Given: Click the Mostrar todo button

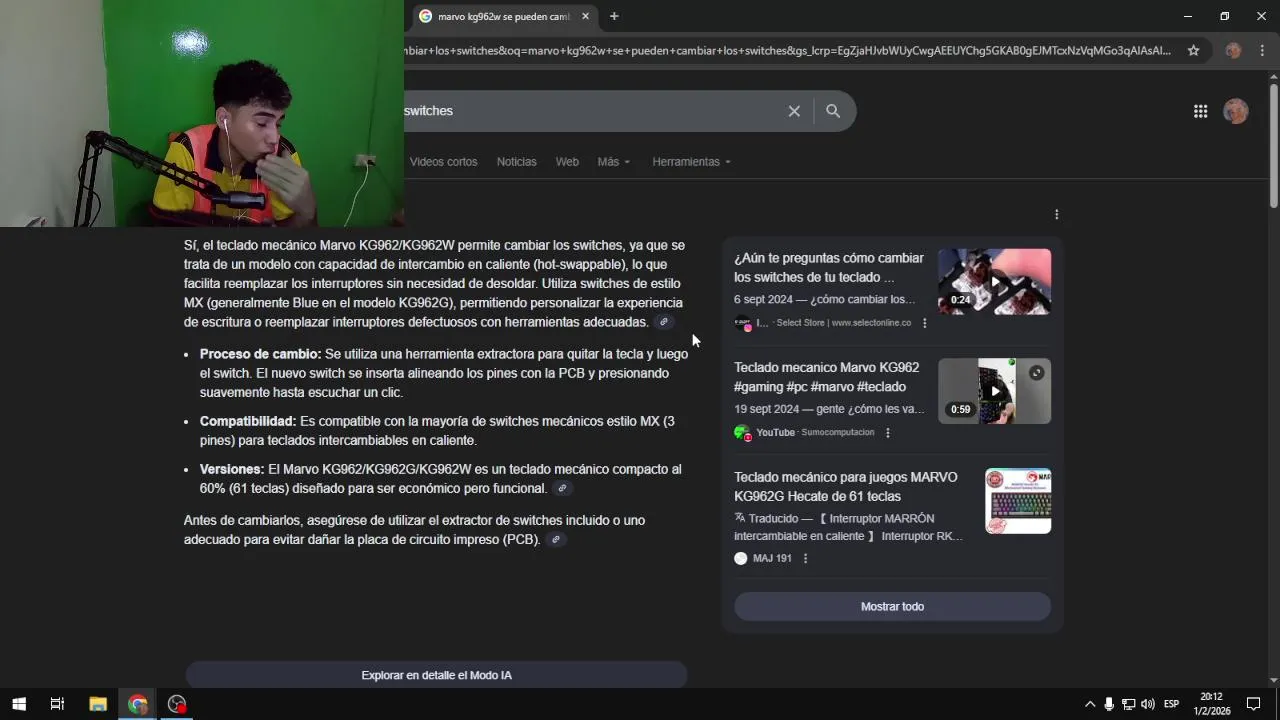Looking at the screenshot, I should click(892, 607).
